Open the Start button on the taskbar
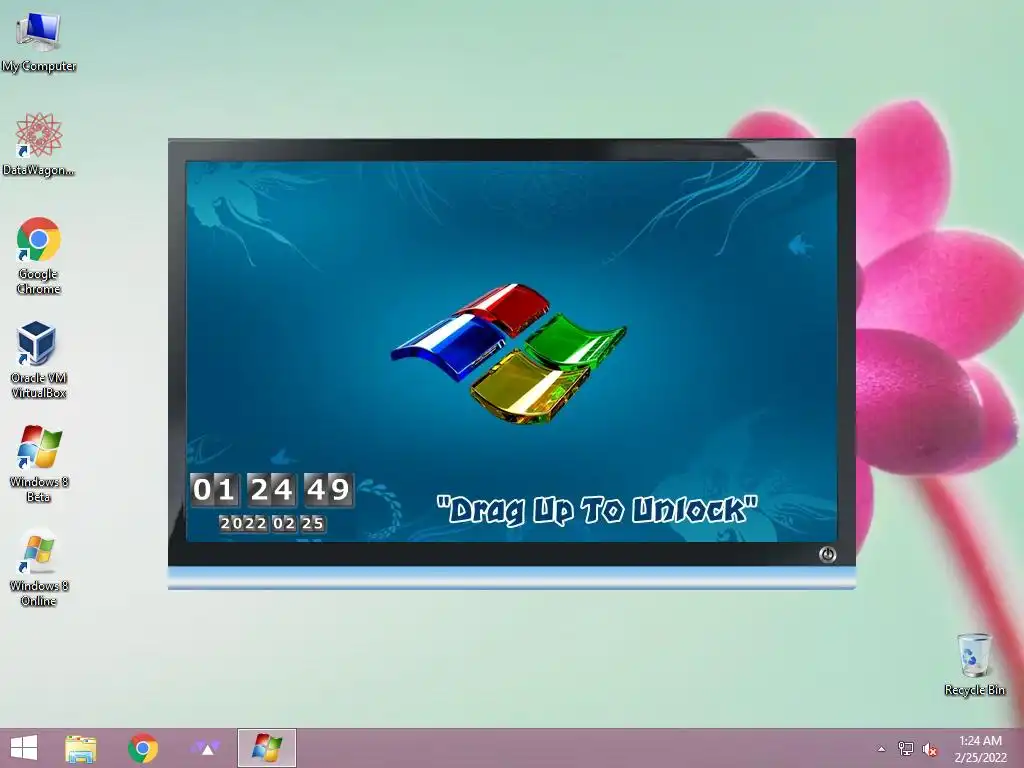Screen dimensions: 1024x768 click(24, 748)
